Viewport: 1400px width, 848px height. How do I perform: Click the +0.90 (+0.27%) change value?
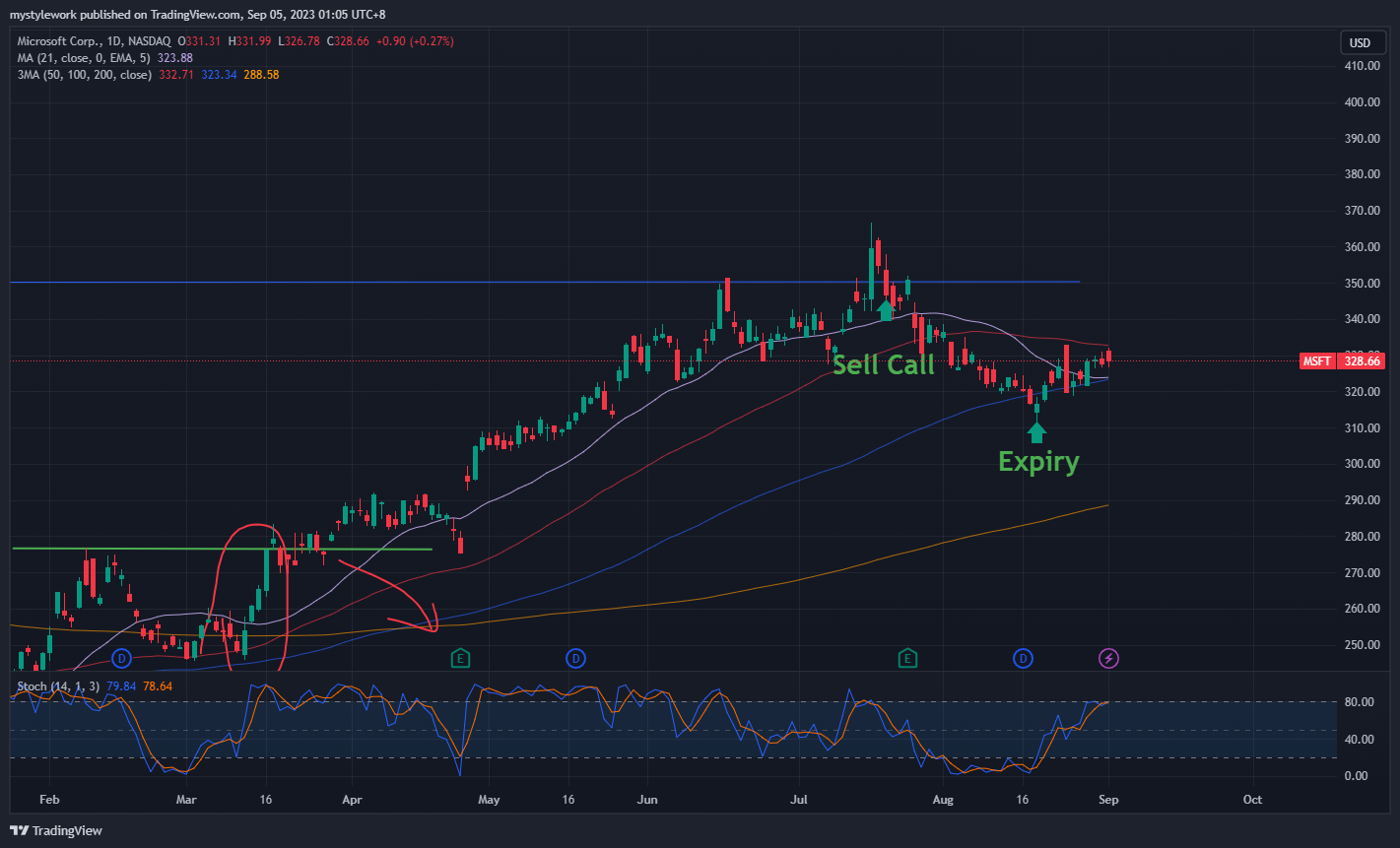pyautogui.click(x=415, y=41)
